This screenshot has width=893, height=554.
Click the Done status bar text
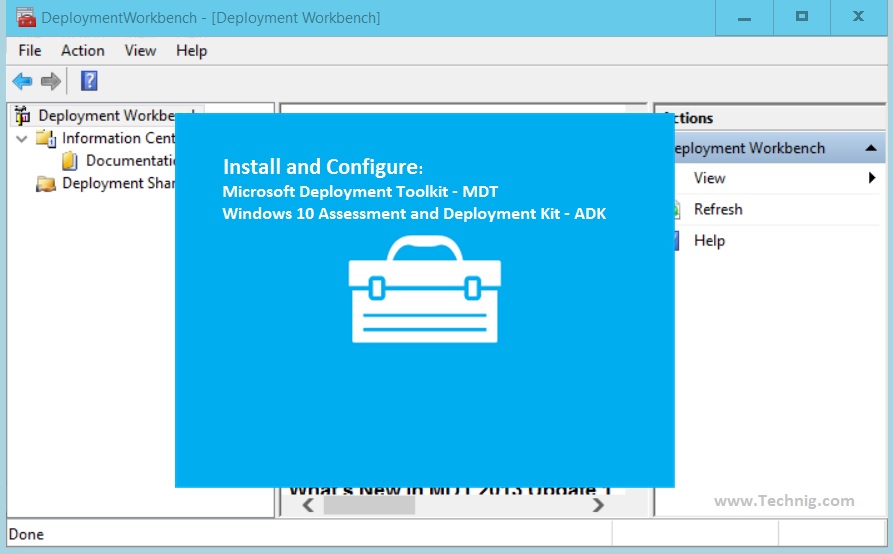pyautogui.click(x=26, y=534)
